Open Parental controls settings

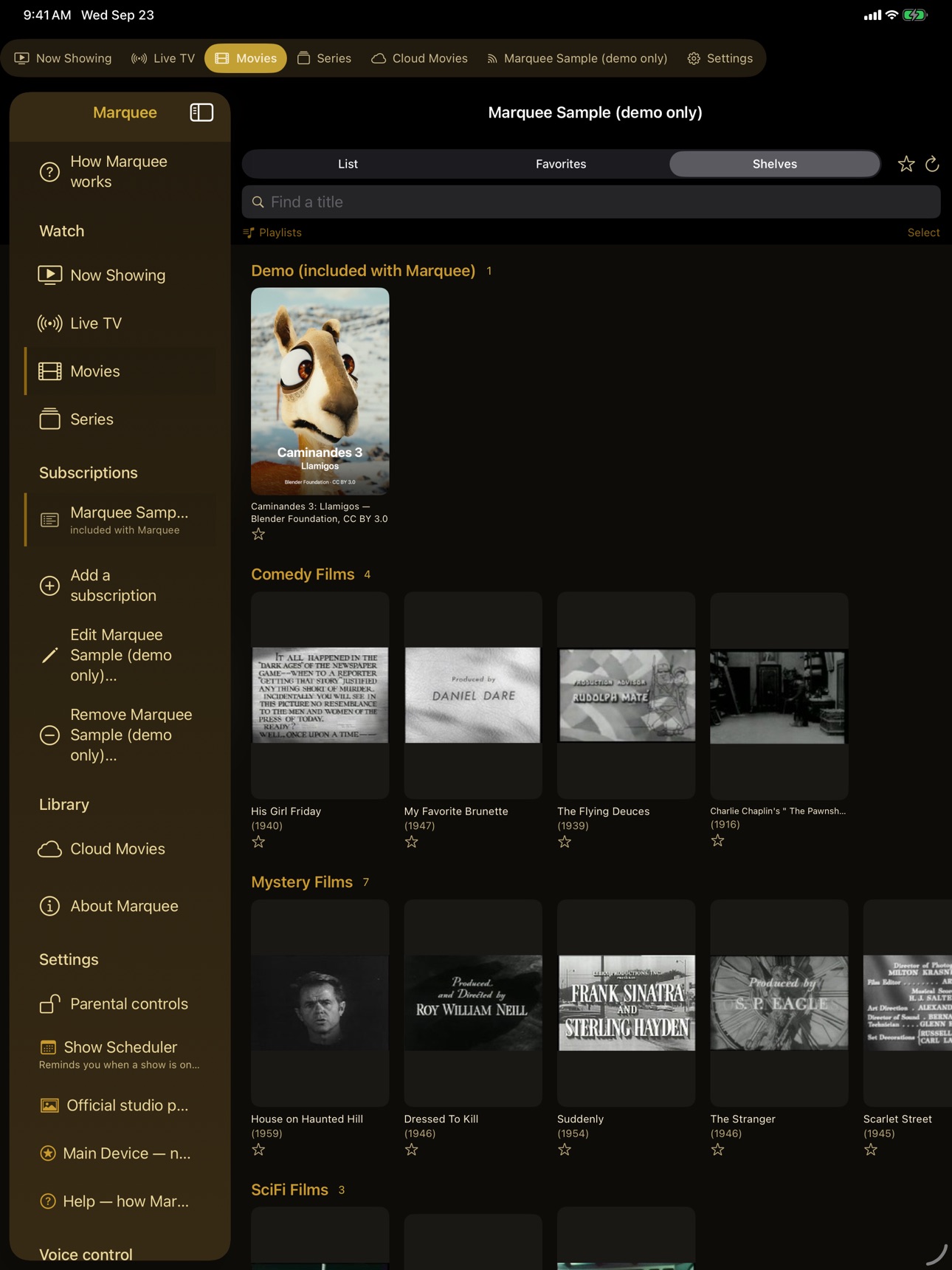pyautogui.click(x=118, y=1004)
